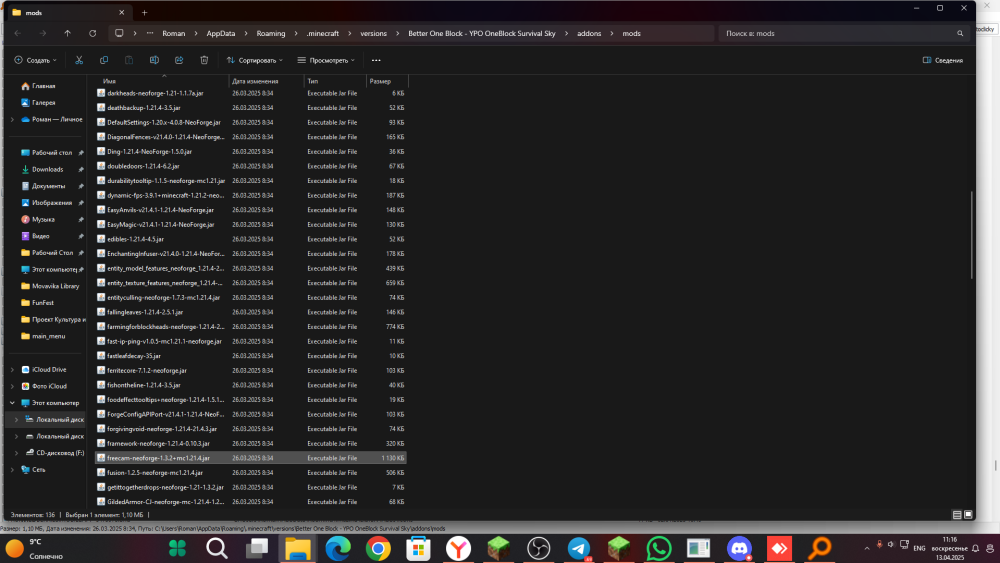Image resolution: width=1000 pixels, height=563 pixels.
Task: Click the Cut scissors icon
Action: click(x=79, y=60)
